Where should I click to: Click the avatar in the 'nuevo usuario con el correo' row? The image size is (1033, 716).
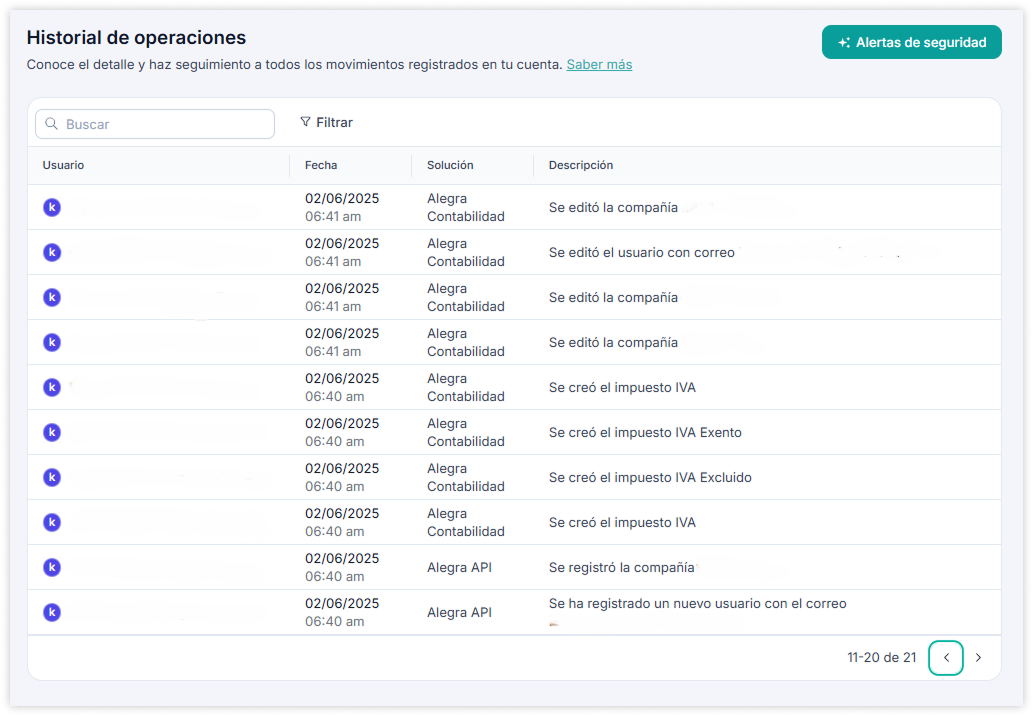click(x=52, y=612)
